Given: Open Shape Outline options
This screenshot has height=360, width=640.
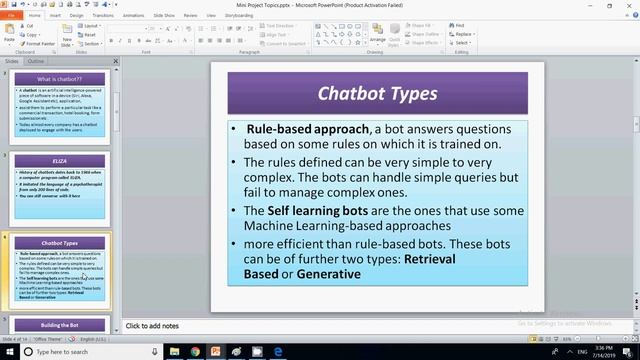Looking at the screenshot, I should [x=423, y=34].
